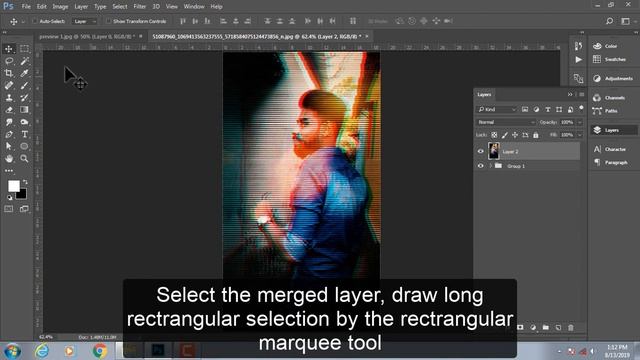Hide Group 1 with its eye icon
The height and width of the screenshot is (360, 640).
click(x=480, y=166)
